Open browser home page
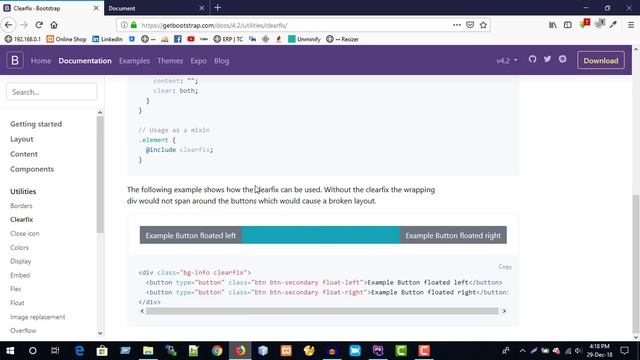 54,25
